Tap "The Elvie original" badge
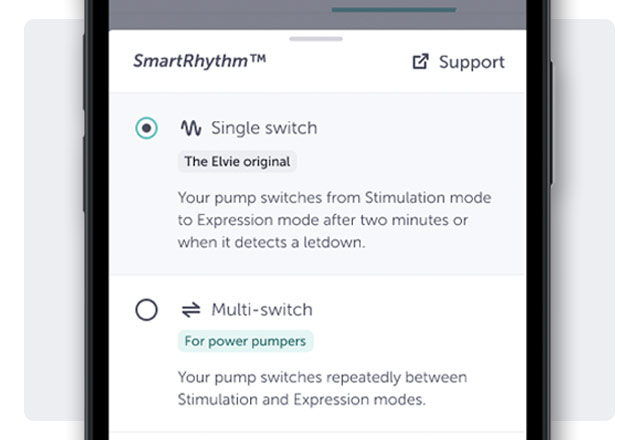The image size is (640, 440). click(237, 162)
